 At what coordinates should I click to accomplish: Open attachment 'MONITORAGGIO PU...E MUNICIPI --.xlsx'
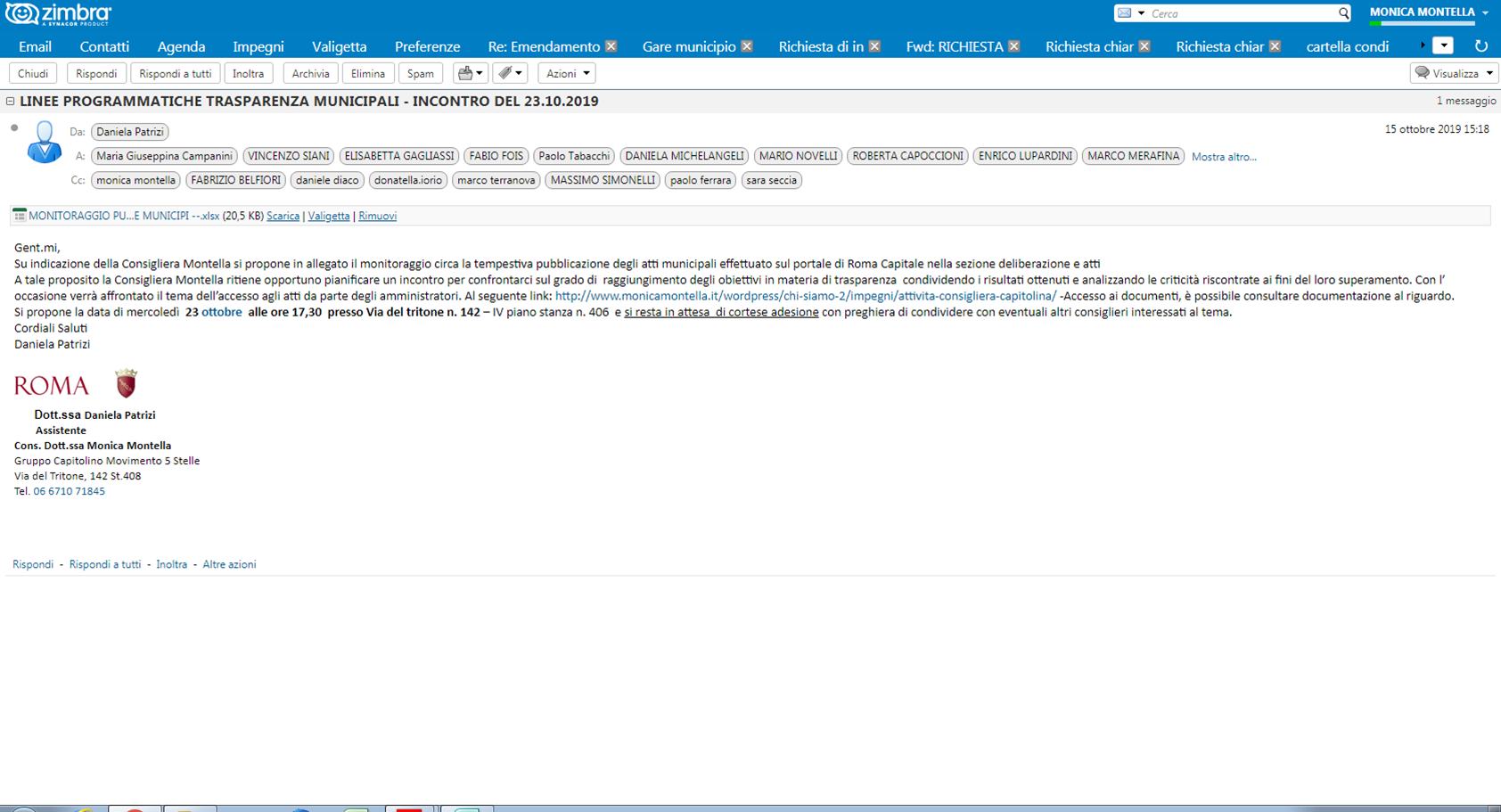coord(124,216)
